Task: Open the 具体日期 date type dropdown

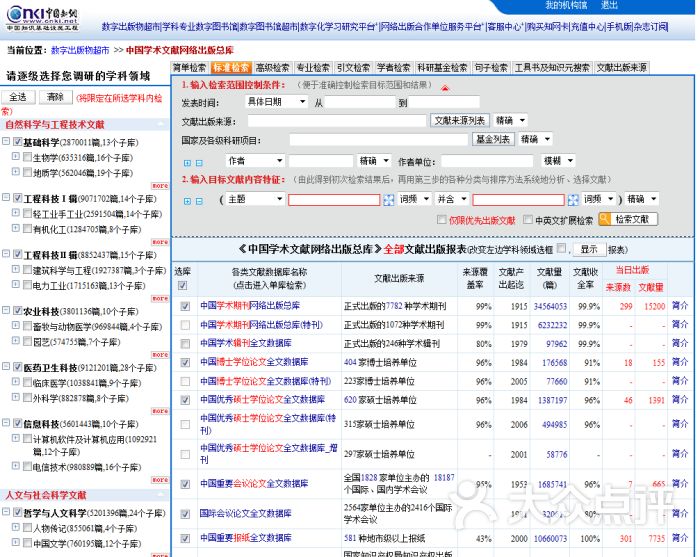Action: coord(276,102)
